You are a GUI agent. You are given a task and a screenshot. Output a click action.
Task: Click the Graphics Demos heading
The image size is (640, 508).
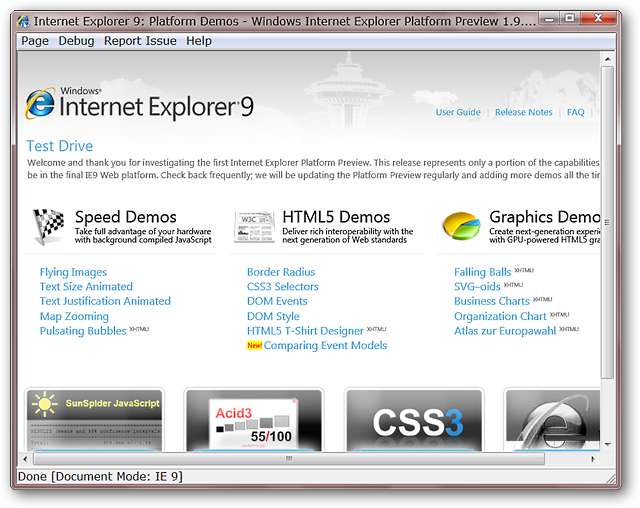pos(544,217)
